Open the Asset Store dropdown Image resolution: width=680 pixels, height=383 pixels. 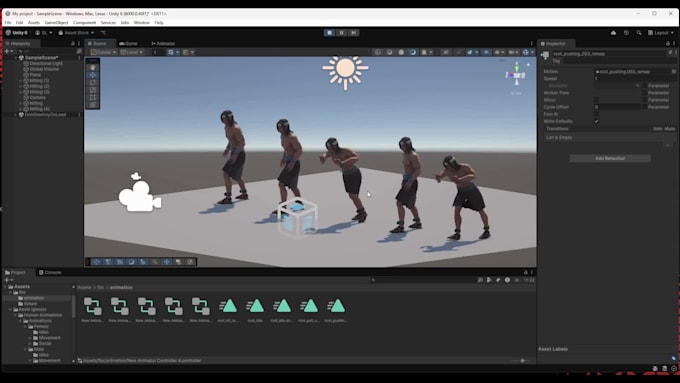[x=76, y=33]
